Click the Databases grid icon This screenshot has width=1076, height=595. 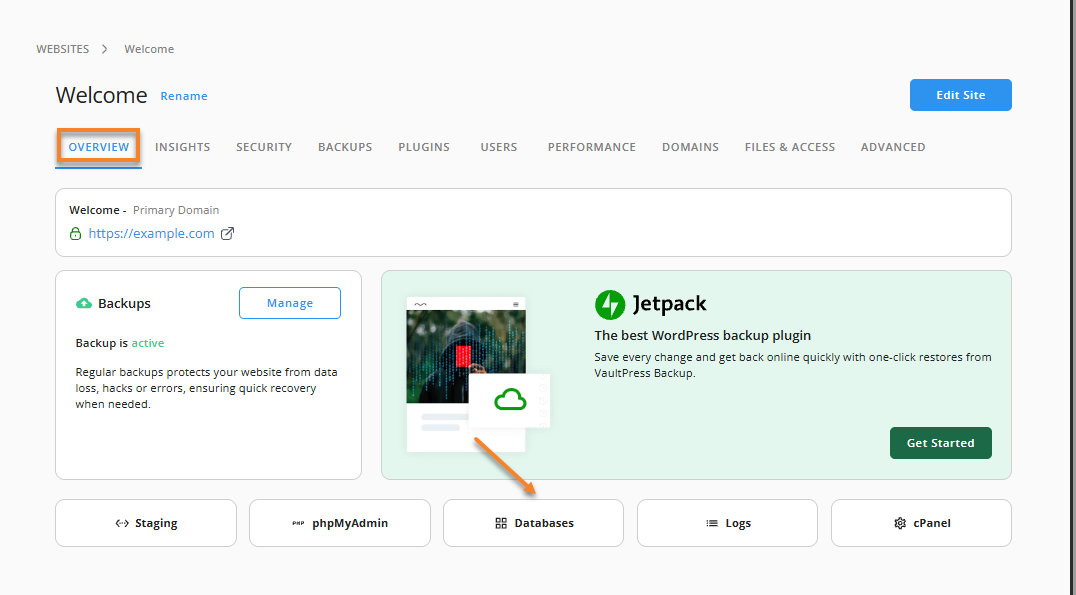tap(501, 523)
